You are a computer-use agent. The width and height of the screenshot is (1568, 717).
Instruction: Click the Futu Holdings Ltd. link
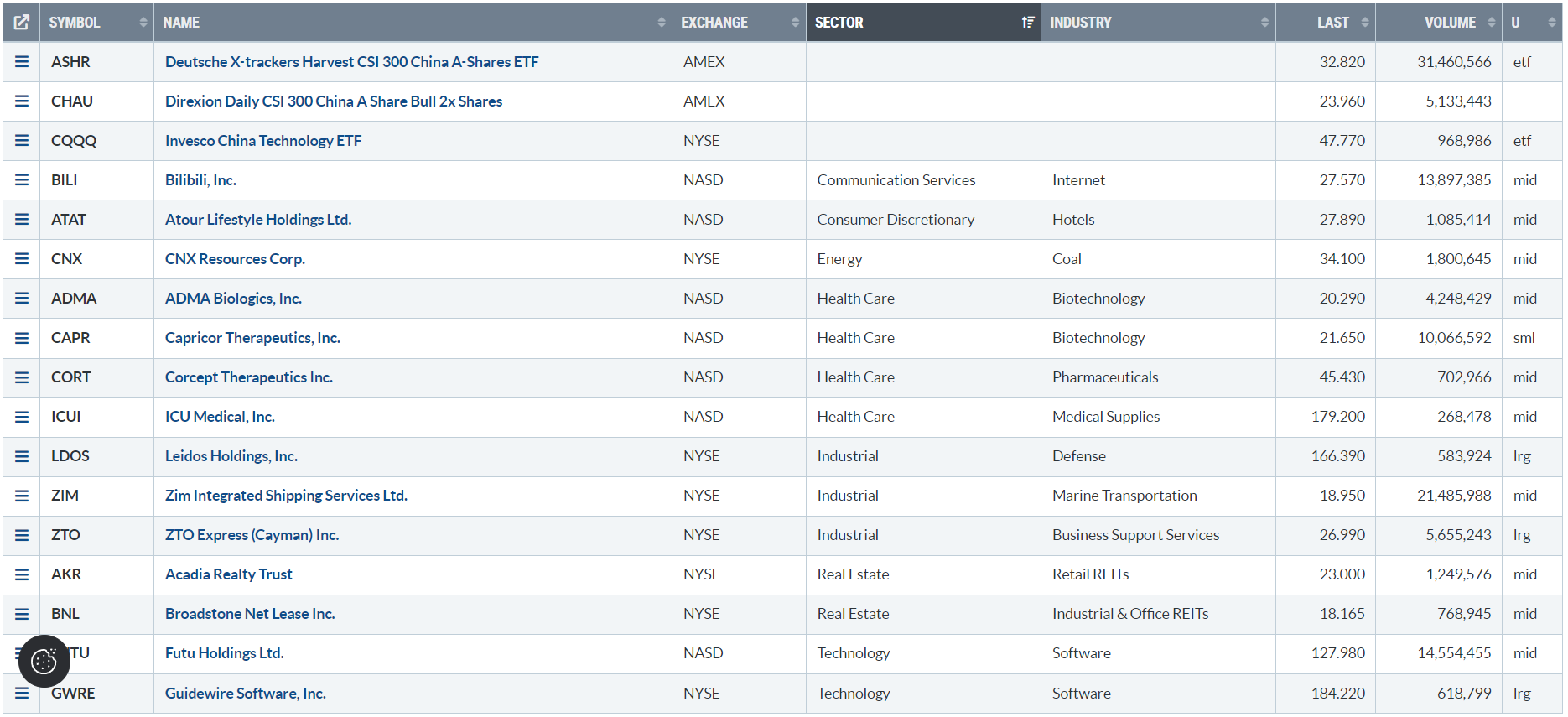tap(224, 653)
